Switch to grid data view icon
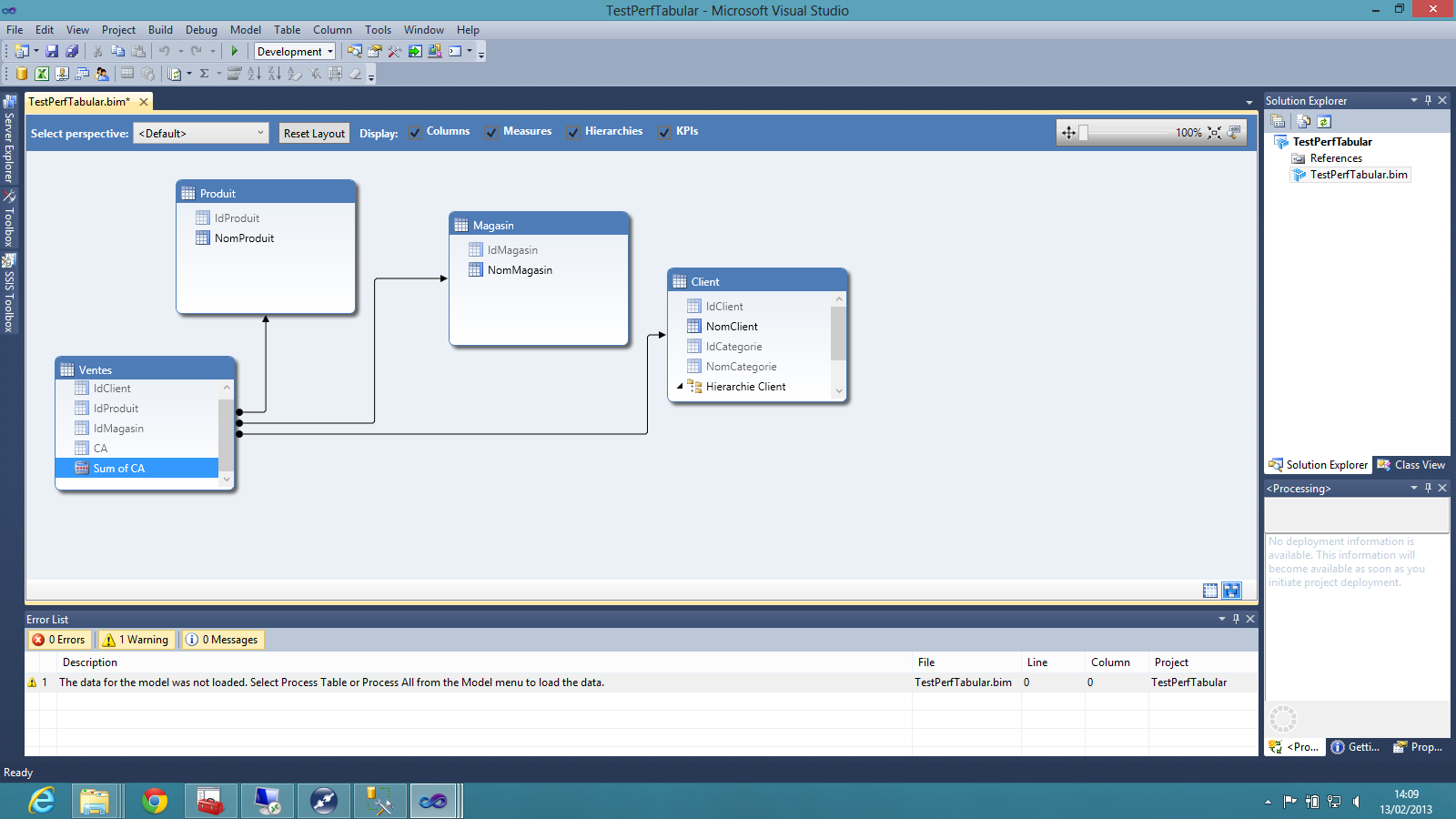 coord(1209,591)
